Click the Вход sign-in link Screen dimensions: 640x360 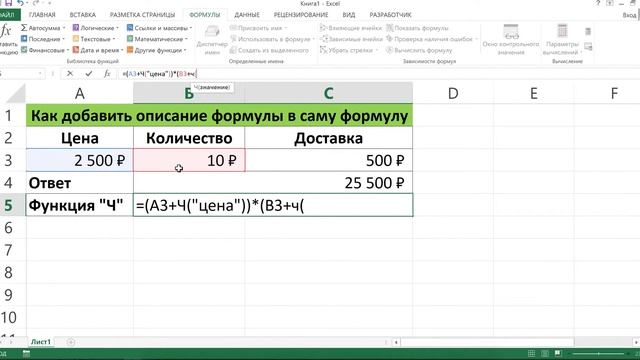(x=629, y=15)
